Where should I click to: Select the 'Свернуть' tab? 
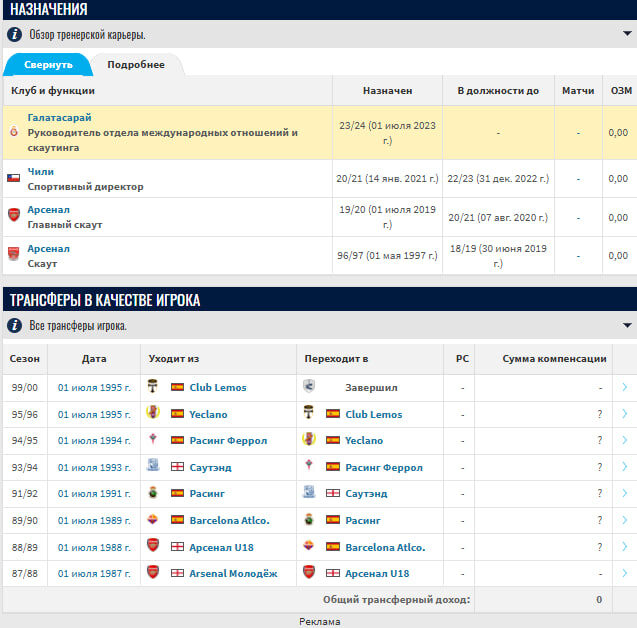tap(48, 65)
